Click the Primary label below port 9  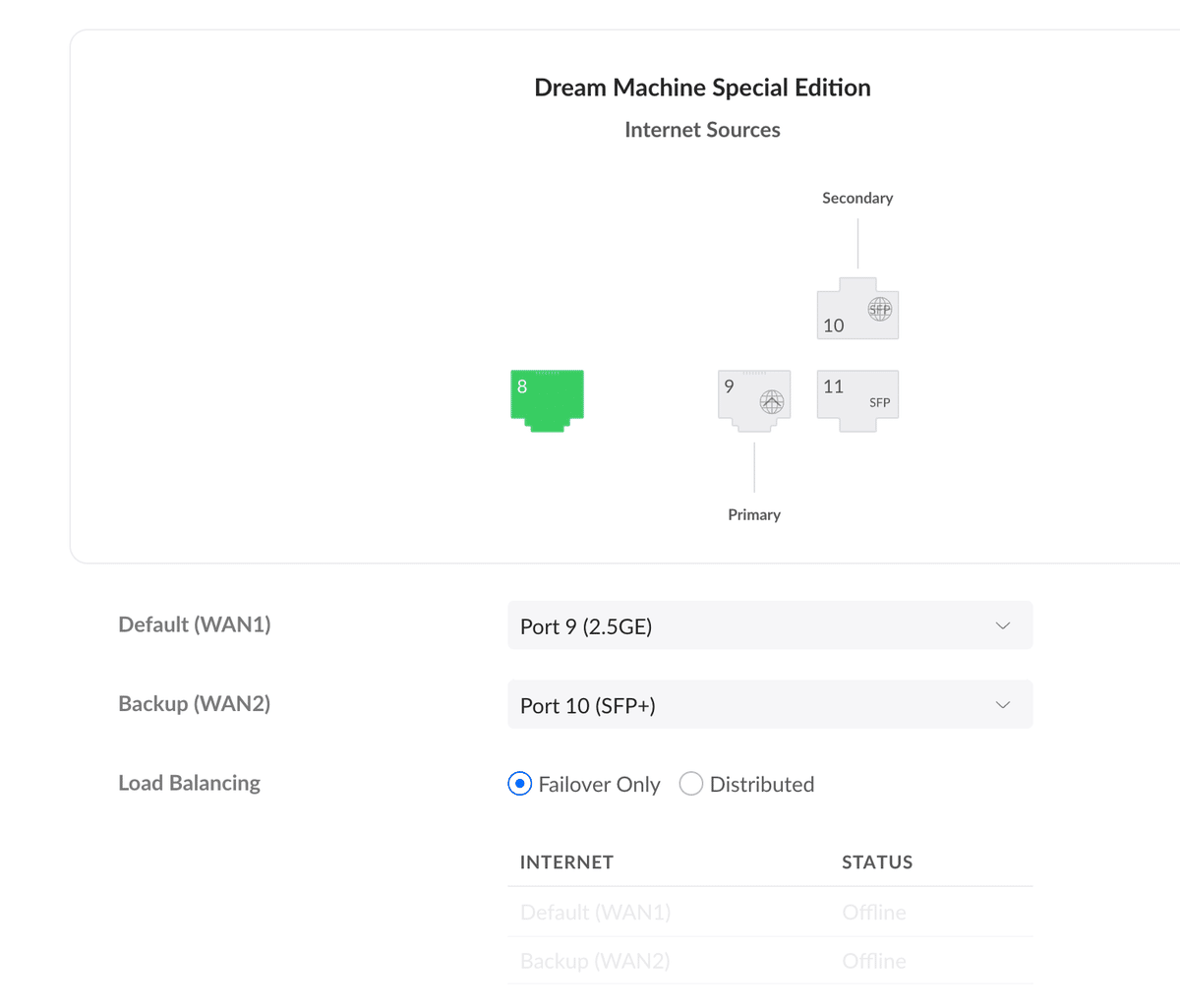[754, 514]
